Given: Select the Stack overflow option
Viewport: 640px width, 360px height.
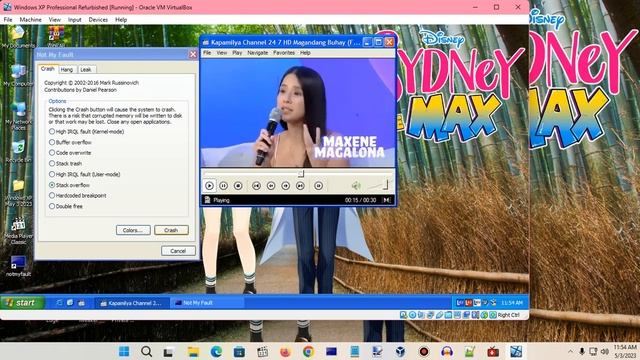Looking at the screenshot, I should [x=69, y=185].
